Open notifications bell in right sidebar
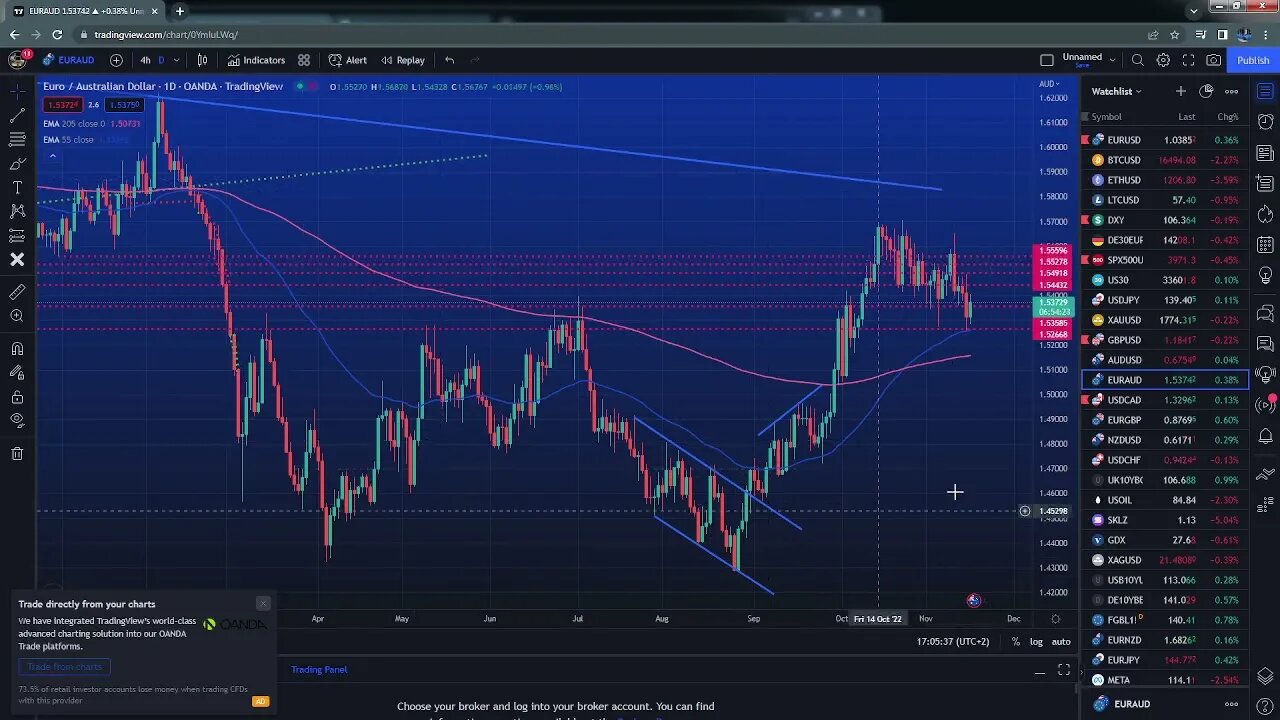 (1265, 437)
